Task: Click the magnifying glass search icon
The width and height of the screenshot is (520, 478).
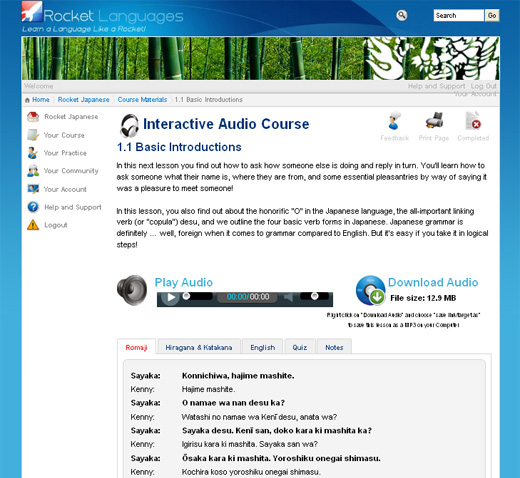Action: point(402,15)
